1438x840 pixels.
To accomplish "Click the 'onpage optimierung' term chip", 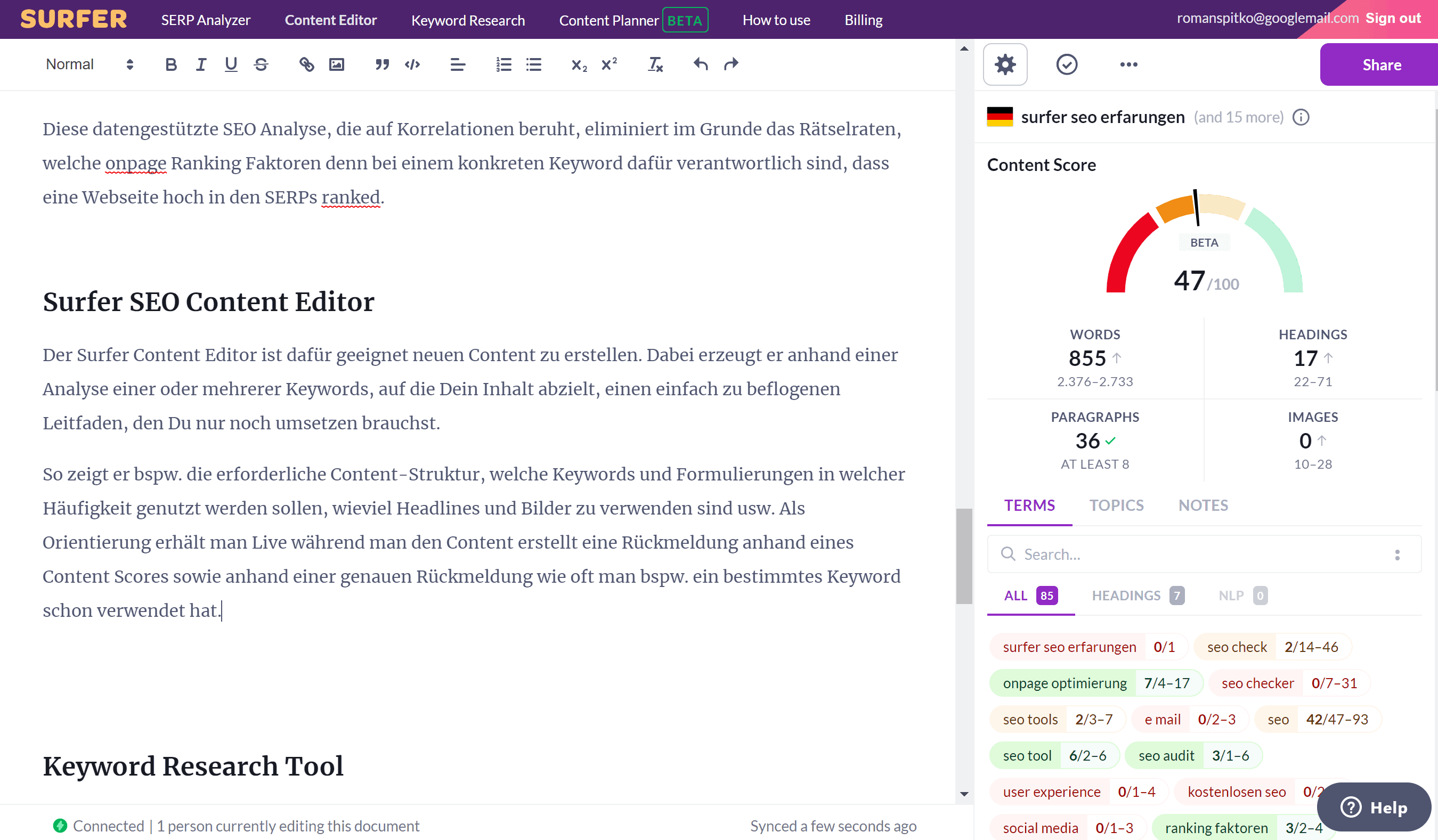I will (x=1095, y=683).
